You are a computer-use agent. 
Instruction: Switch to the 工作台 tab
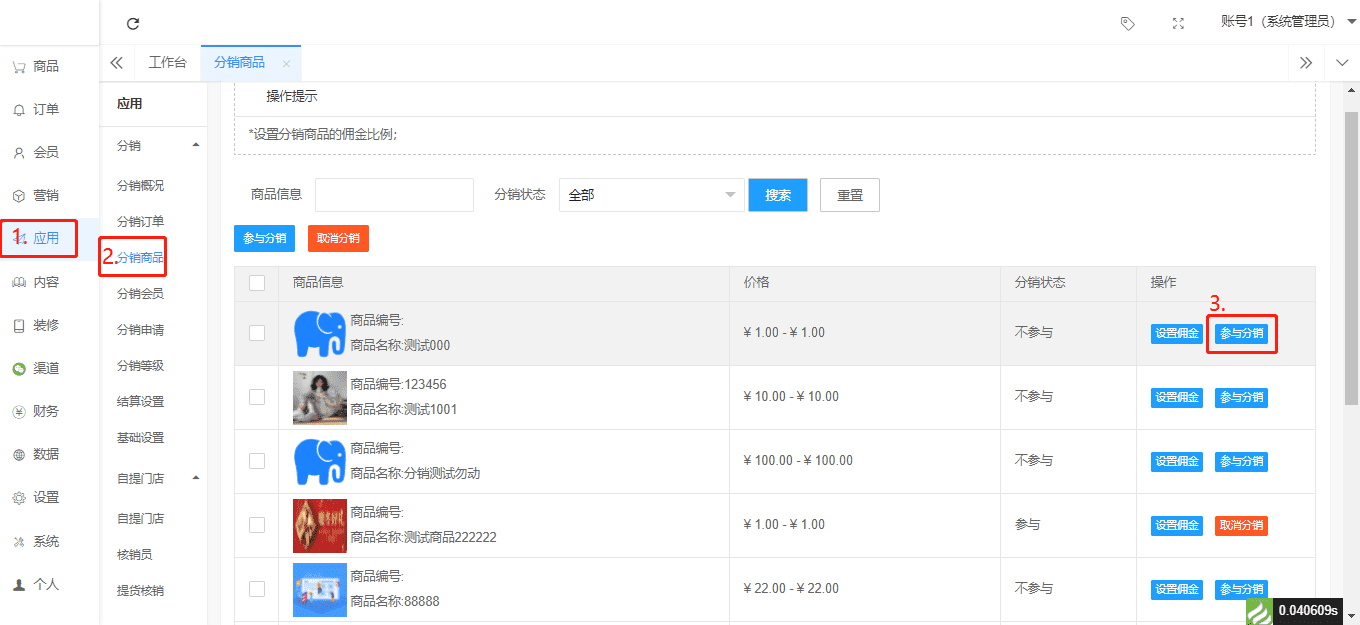(167, 62)
